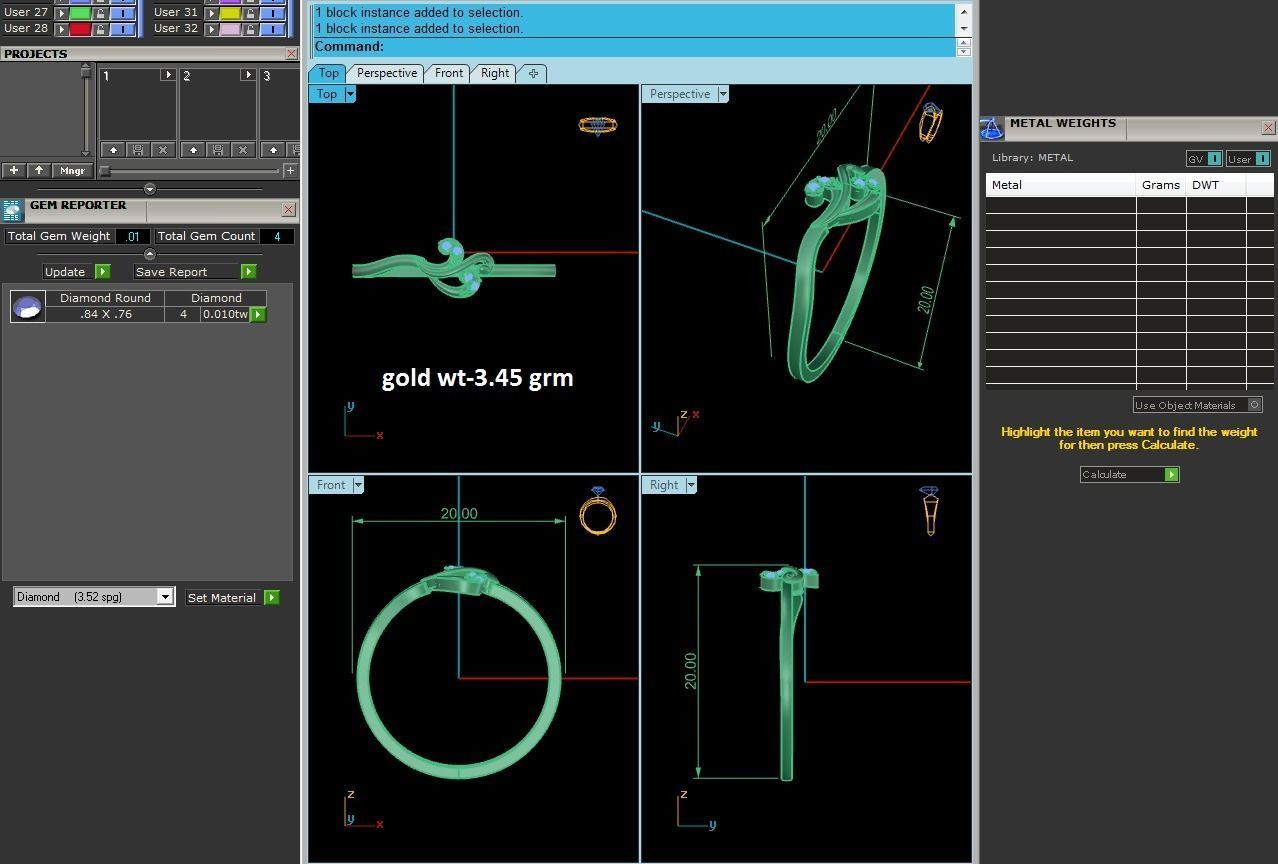Click the Metal Weights panel icon
The image size is (1278, 864).
pos(991,128)
